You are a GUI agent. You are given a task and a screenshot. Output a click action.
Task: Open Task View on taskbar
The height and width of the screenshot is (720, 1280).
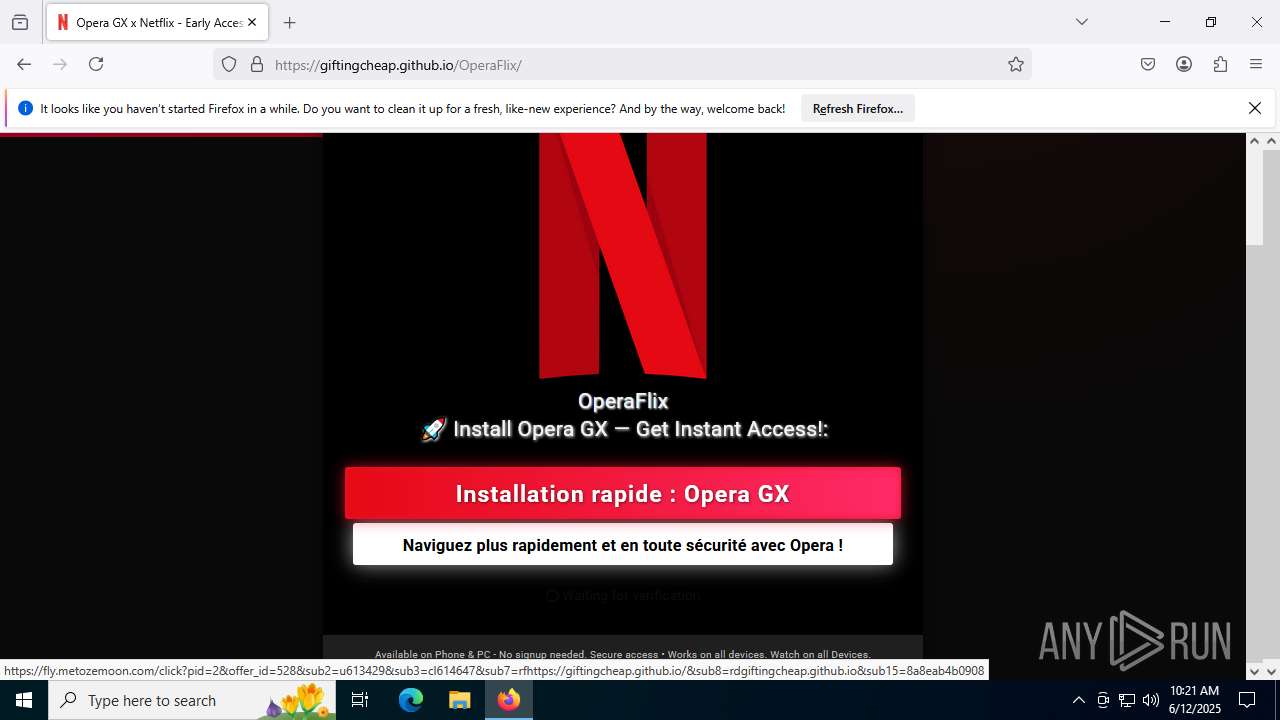click(x=361, y=700)
